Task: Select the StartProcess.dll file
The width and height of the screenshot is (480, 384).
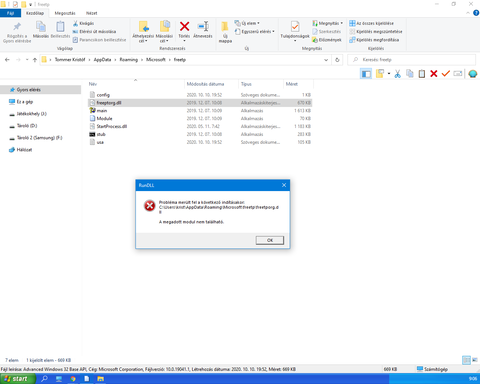Action: [200, 126]
